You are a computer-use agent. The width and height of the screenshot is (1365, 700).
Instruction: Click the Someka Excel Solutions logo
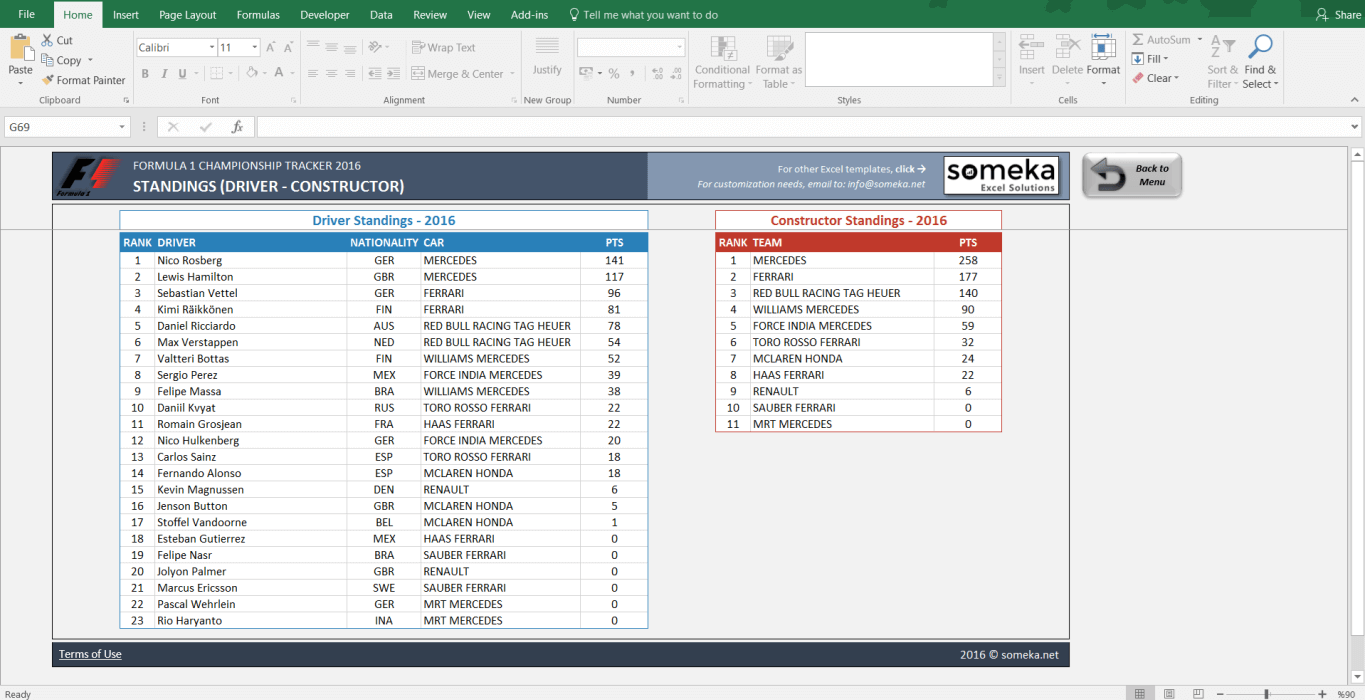1001,175
